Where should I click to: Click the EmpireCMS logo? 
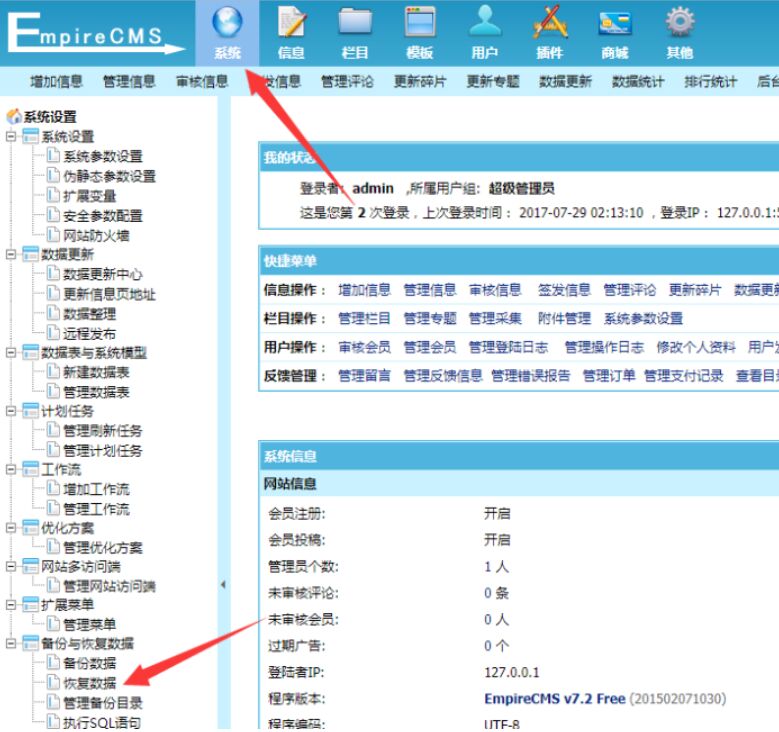point(96,32)
